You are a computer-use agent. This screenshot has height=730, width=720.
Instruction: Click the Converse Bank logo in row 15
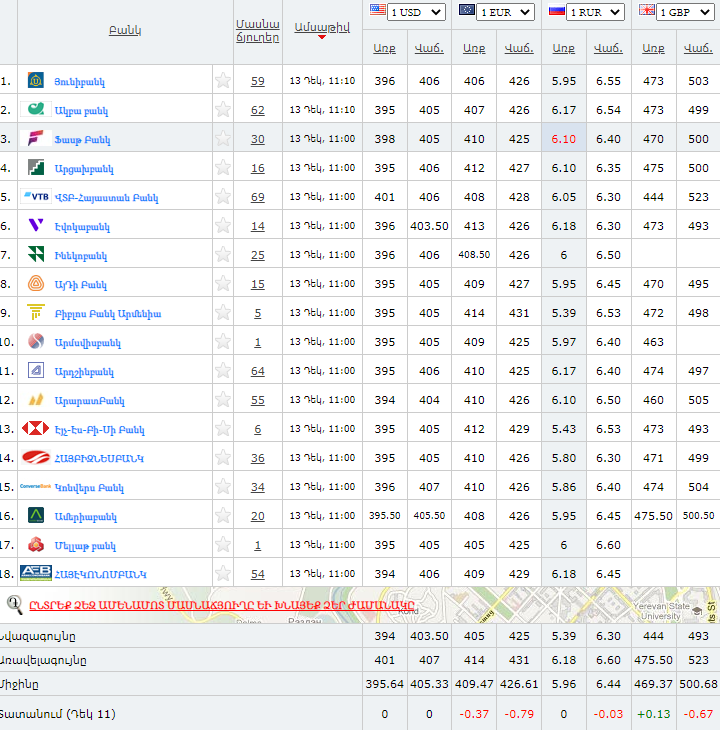(35, 486)
